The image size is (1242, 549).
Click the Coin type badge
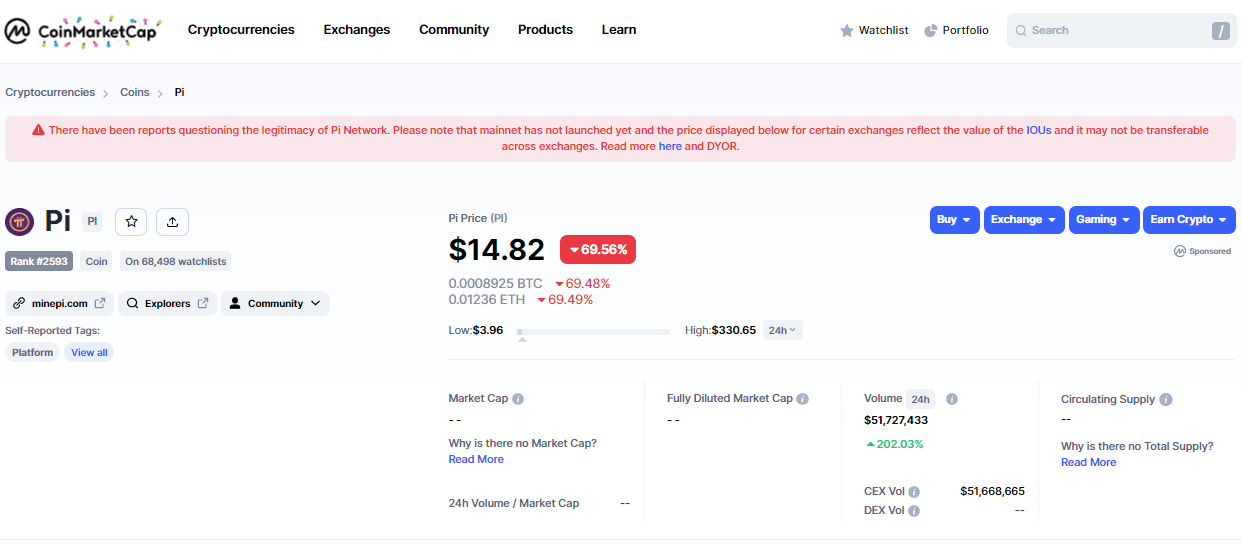(x=96, y=261)
